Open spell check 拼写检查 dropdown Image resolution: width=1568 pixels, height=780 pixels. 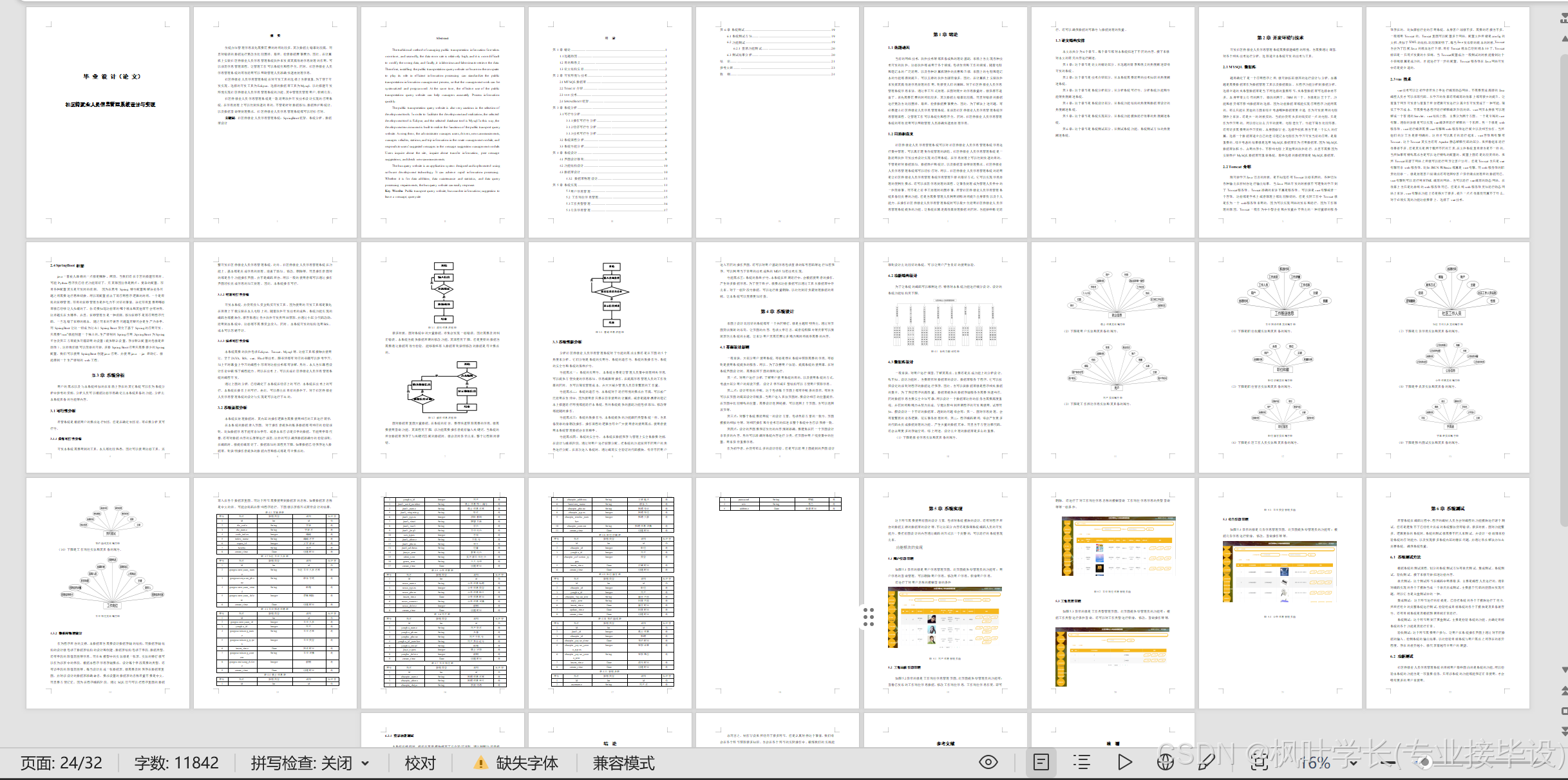pyautogui.click(x=310, y=763)
